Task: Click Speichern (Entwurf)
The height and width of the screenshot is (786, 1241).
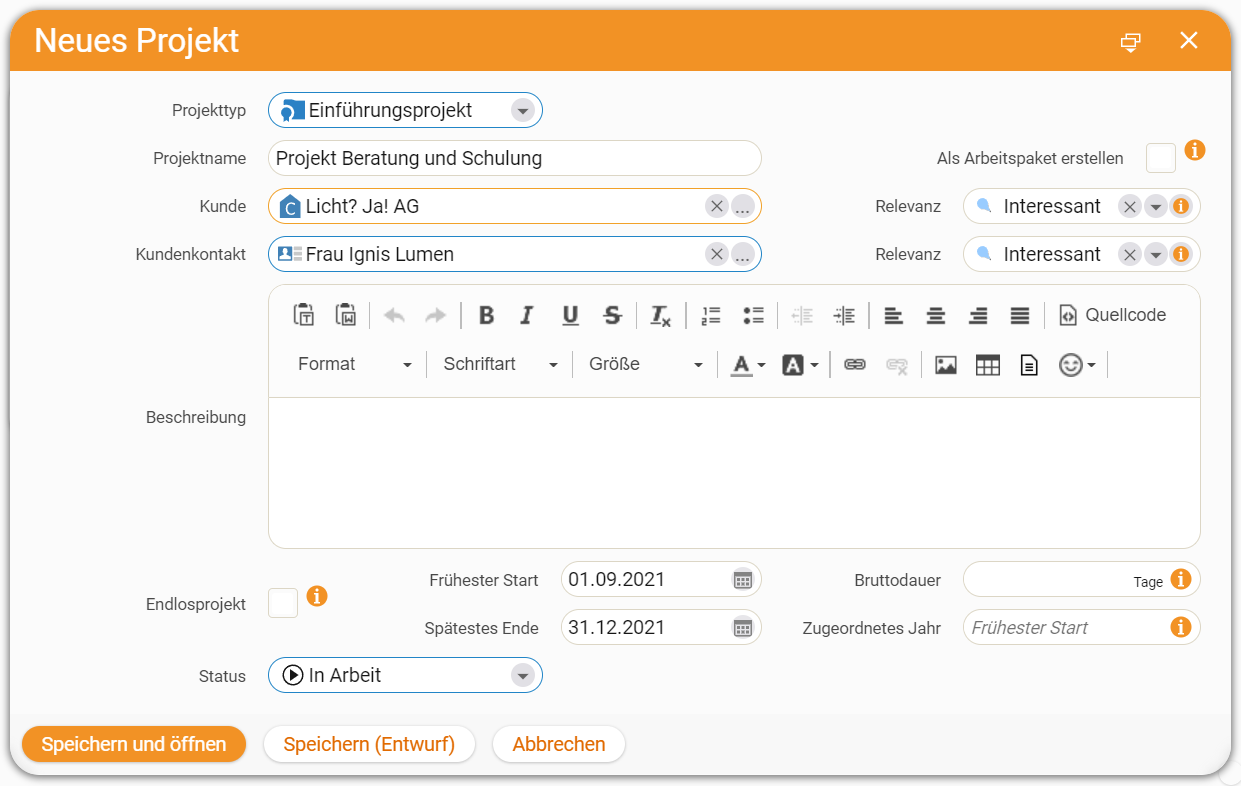Action: [x=369, y=744]
